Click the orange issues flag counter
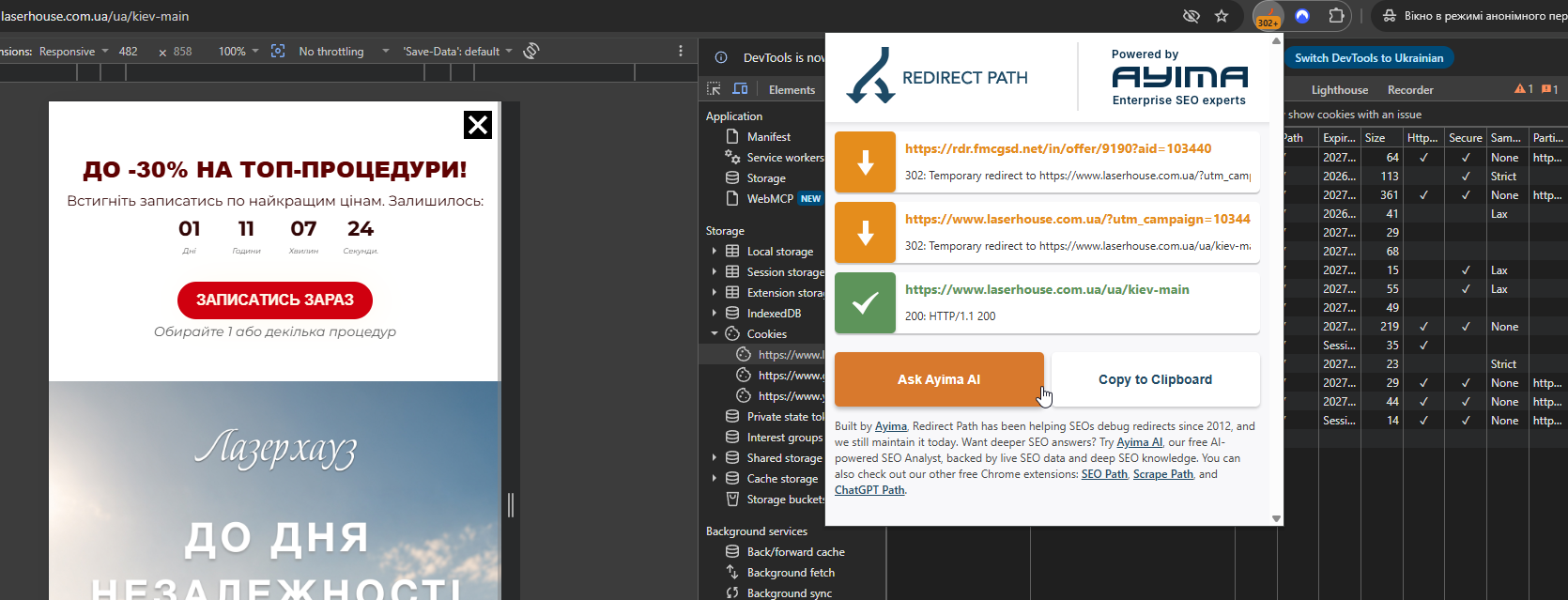1568x600 pixels. [x=1550, y=89]
